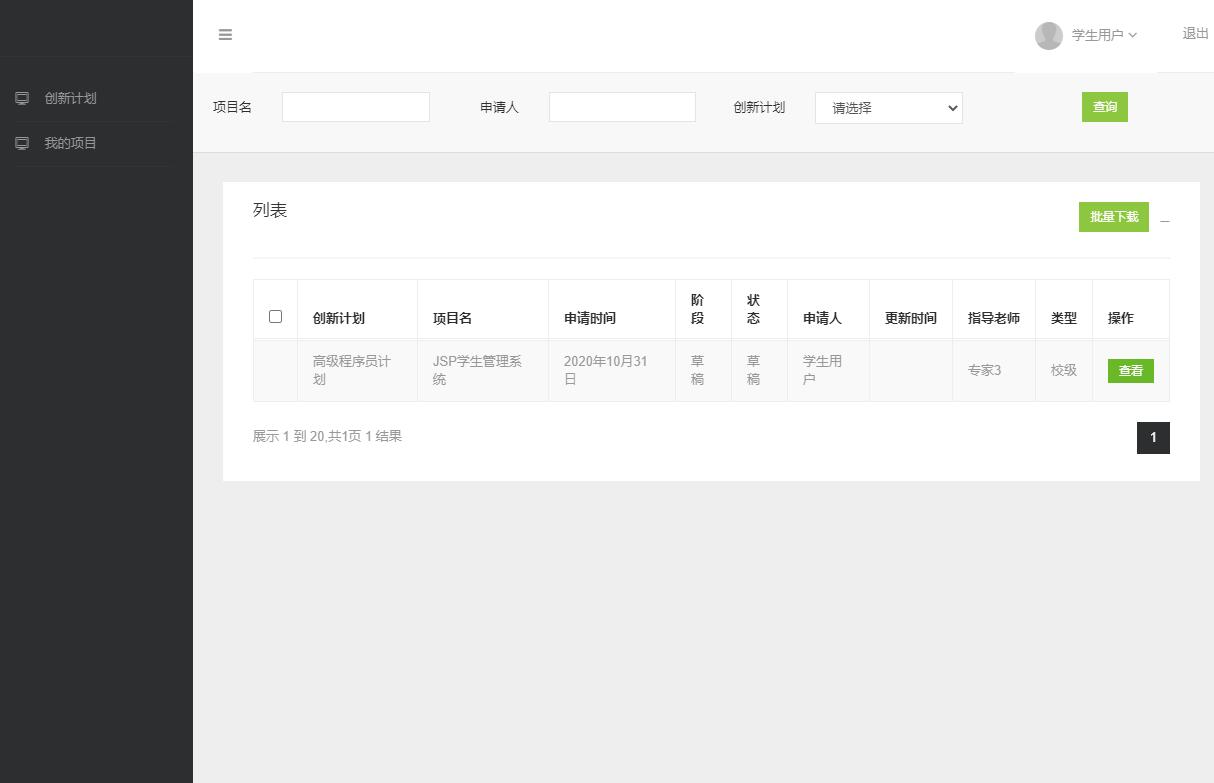Screen dimensions: 1214x783
Task: Select the 我的项目 sidebar icon
Action: pos(21,142)
